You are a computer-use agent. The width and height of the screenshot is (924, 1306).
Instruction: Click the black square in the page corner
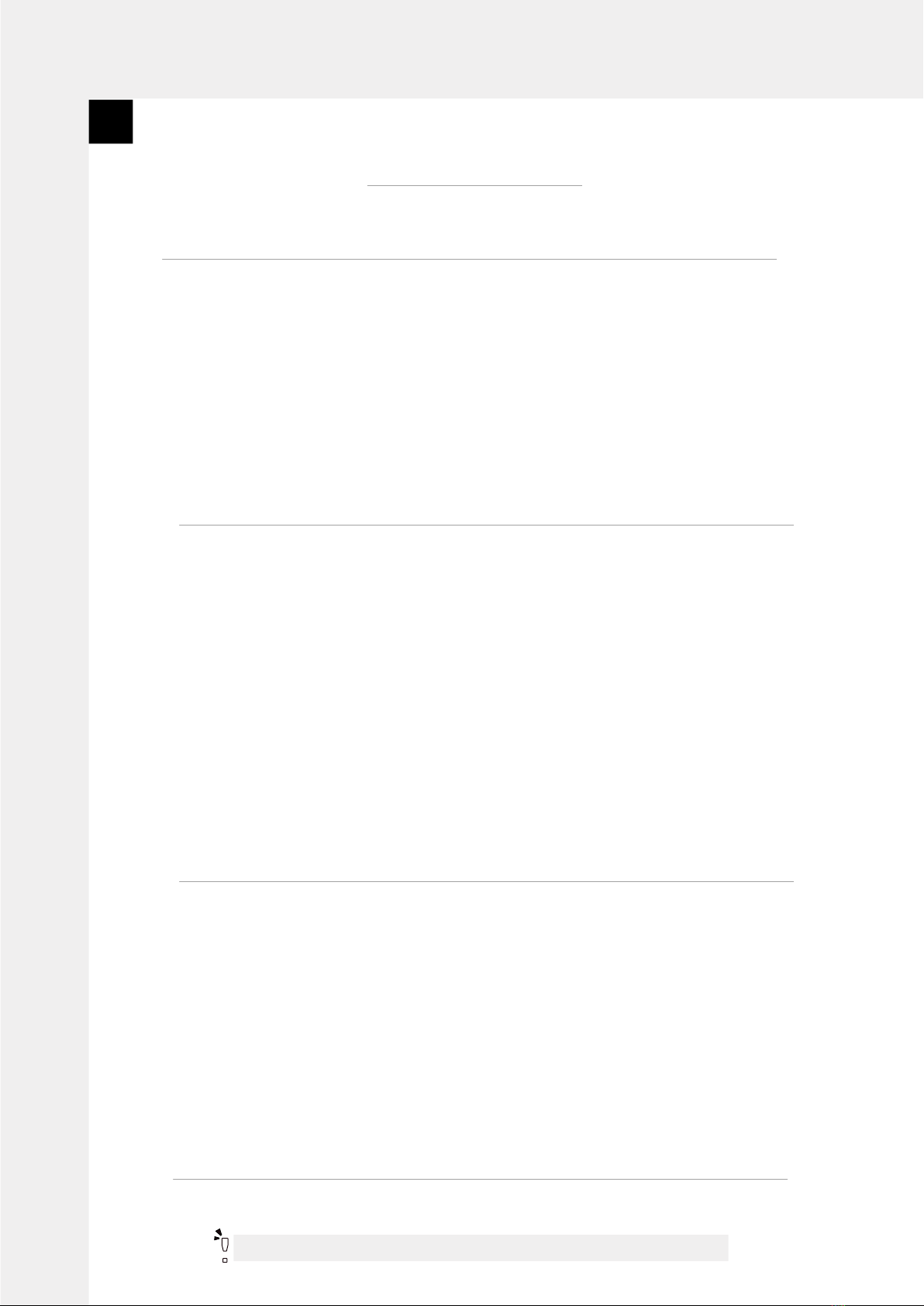(x=111, y=122)
